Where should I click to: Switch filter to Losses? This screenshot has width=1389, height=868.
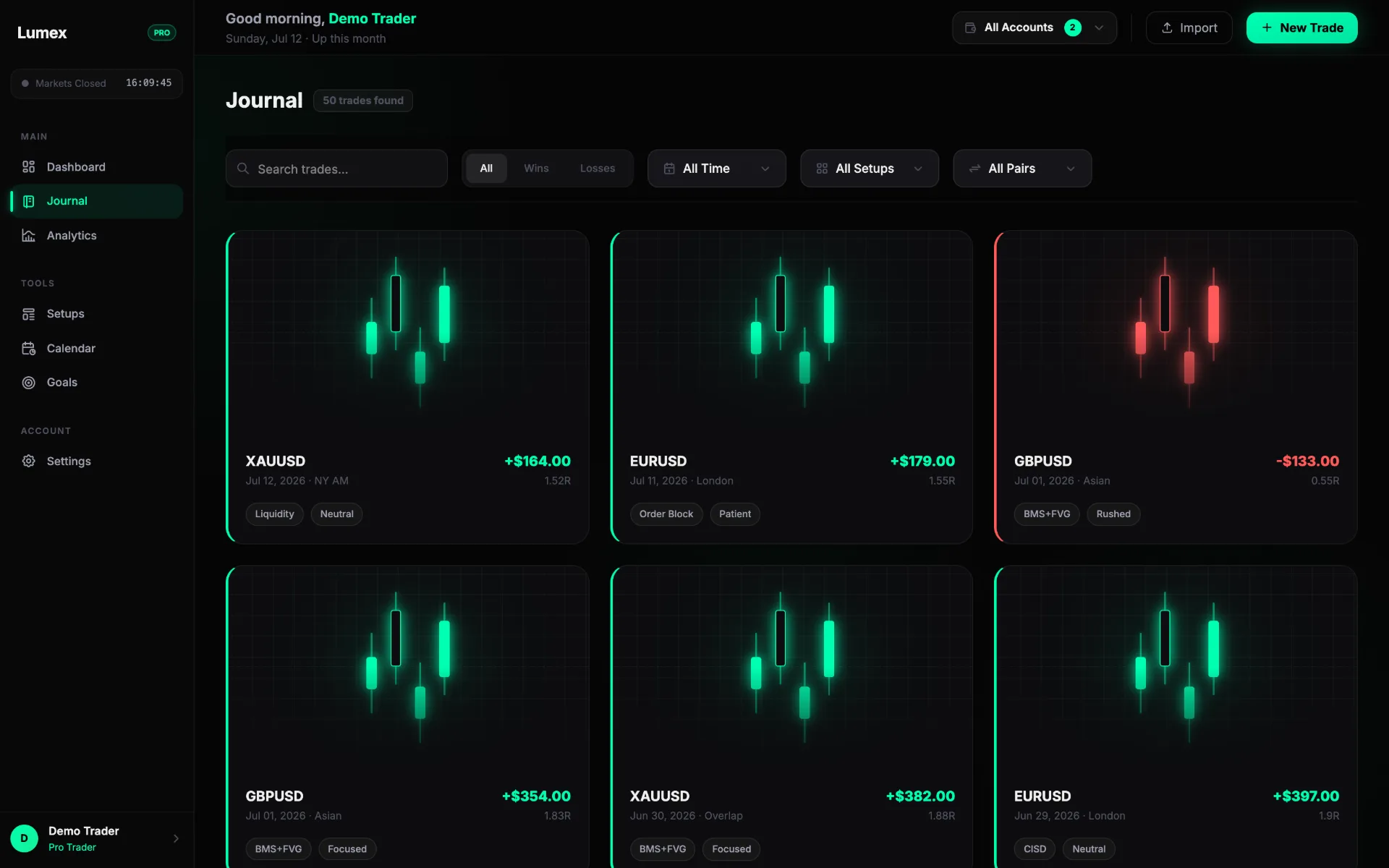pos(598,169)
